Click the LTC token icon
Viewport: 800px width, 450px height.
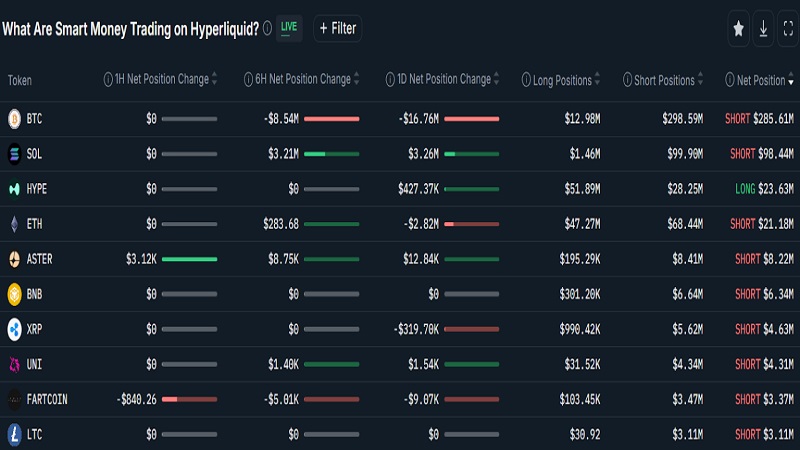coord(14,434)
